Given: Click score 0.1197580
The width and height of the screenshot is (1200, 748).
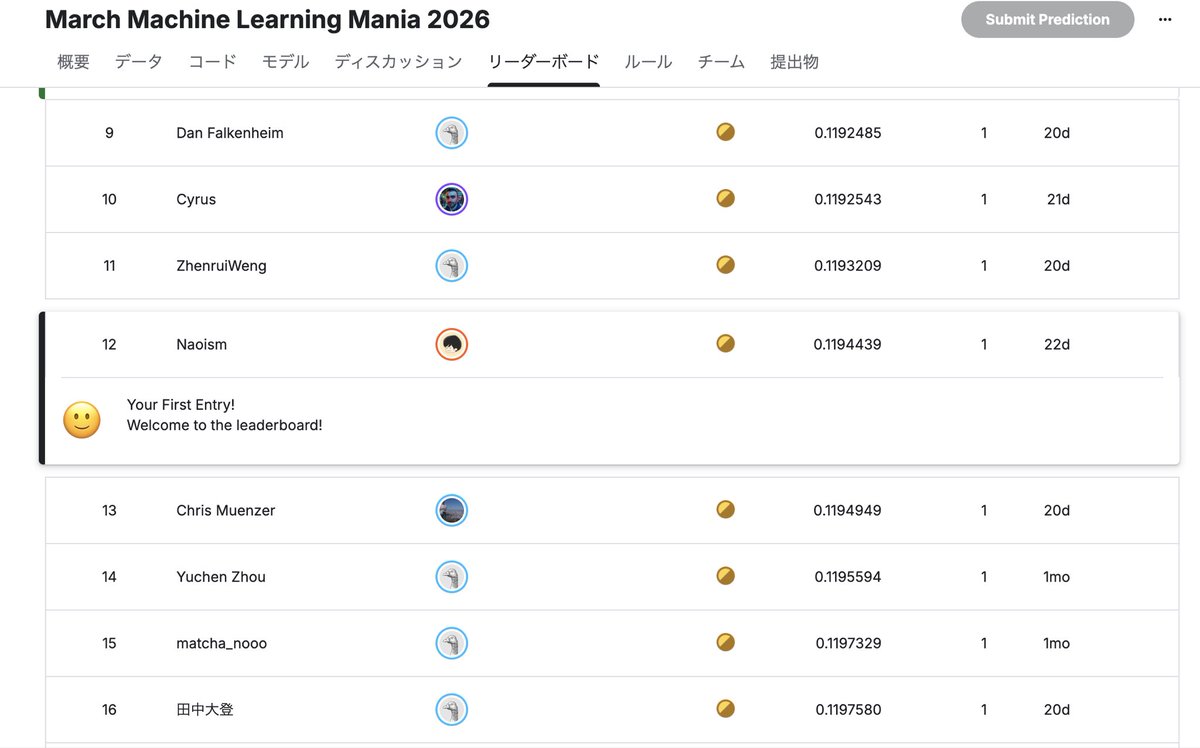Looking at the screenshot, I should coord(848,710).
